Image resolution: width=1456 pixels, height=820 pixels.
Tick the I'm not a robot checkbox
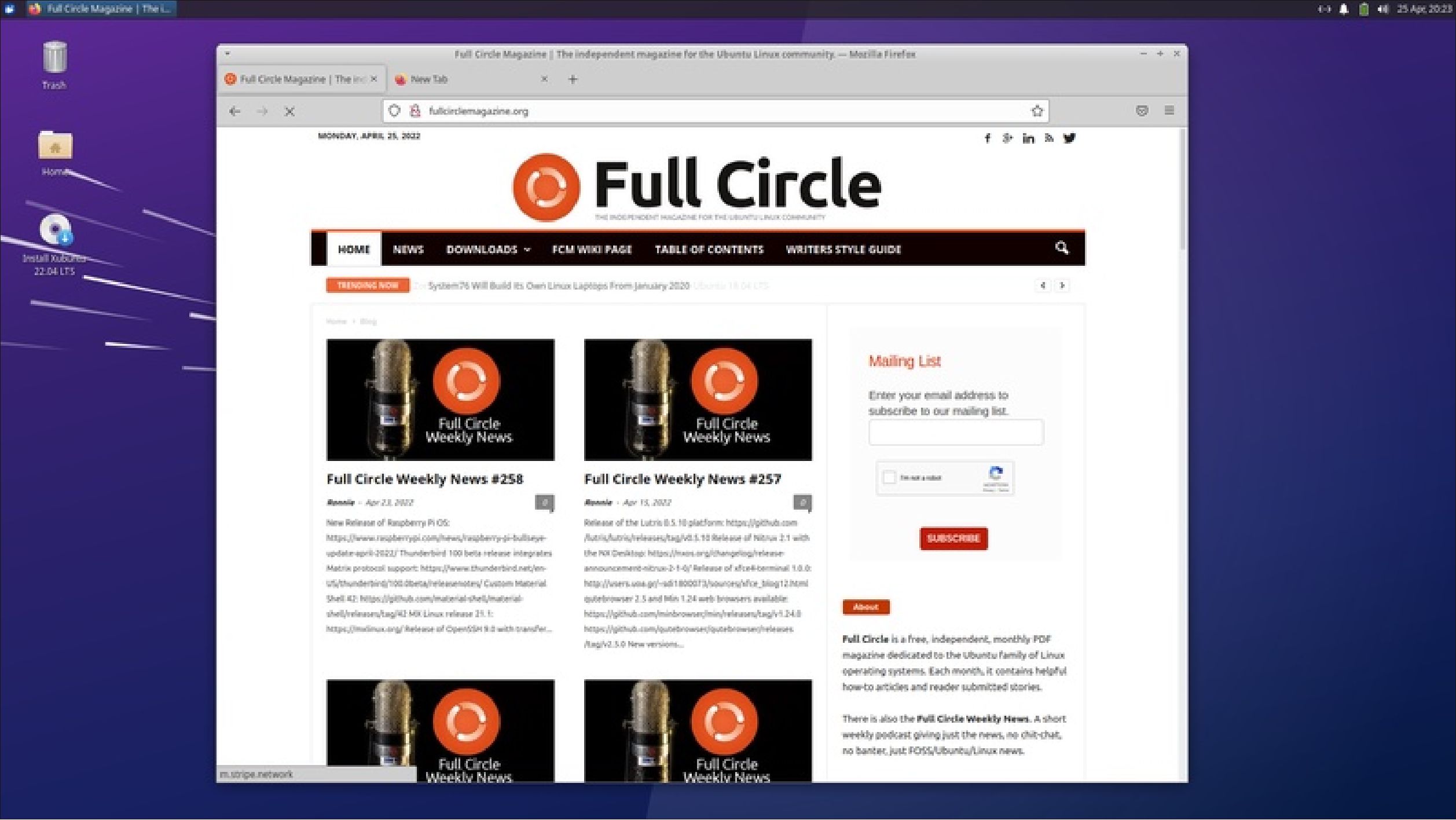[x=889, y=478]
